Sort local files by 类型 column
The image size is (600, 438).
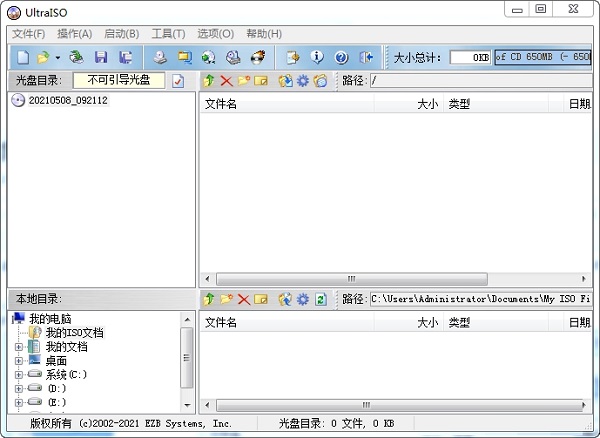(x=496, y=322)
